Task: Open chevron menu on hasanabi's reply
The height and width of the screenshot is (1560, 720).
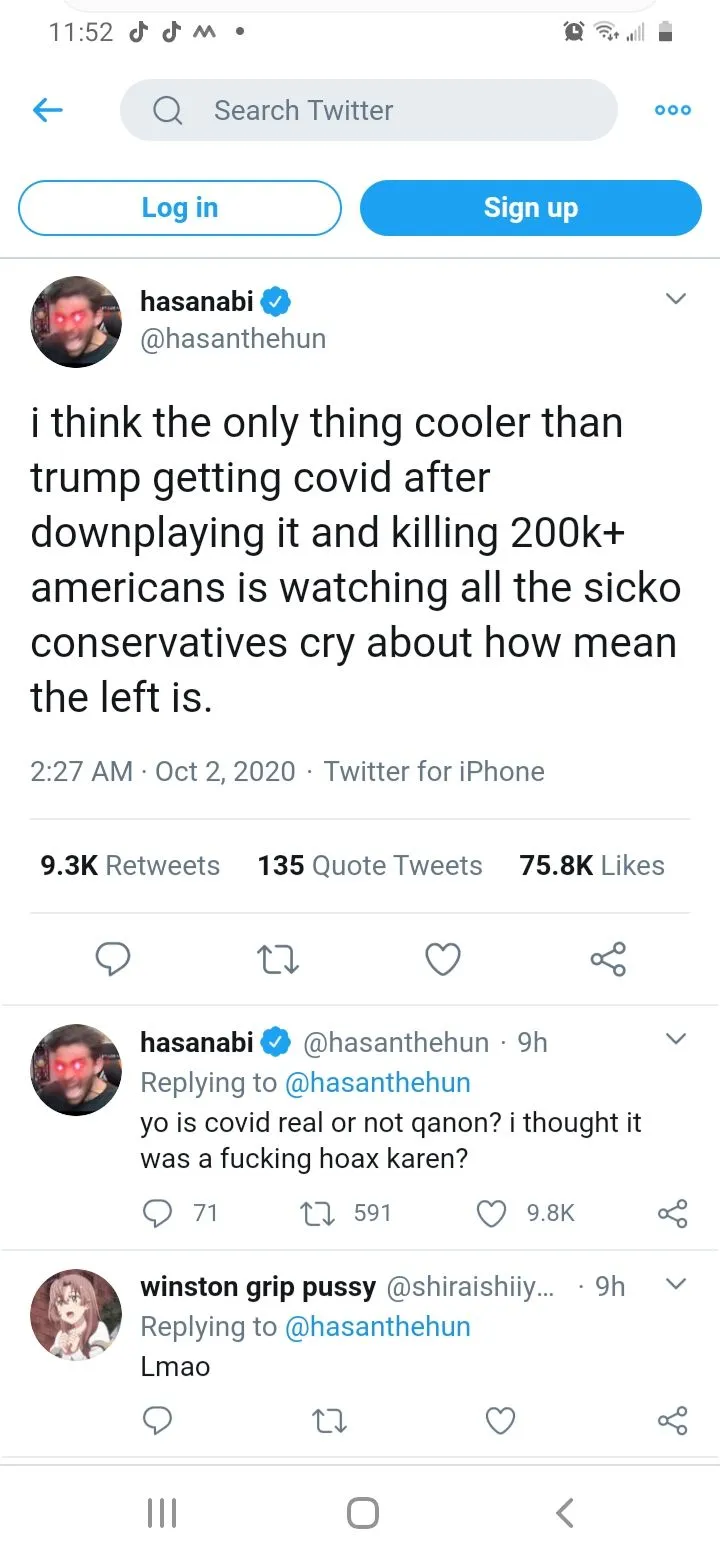Action: click(676, 1040)
